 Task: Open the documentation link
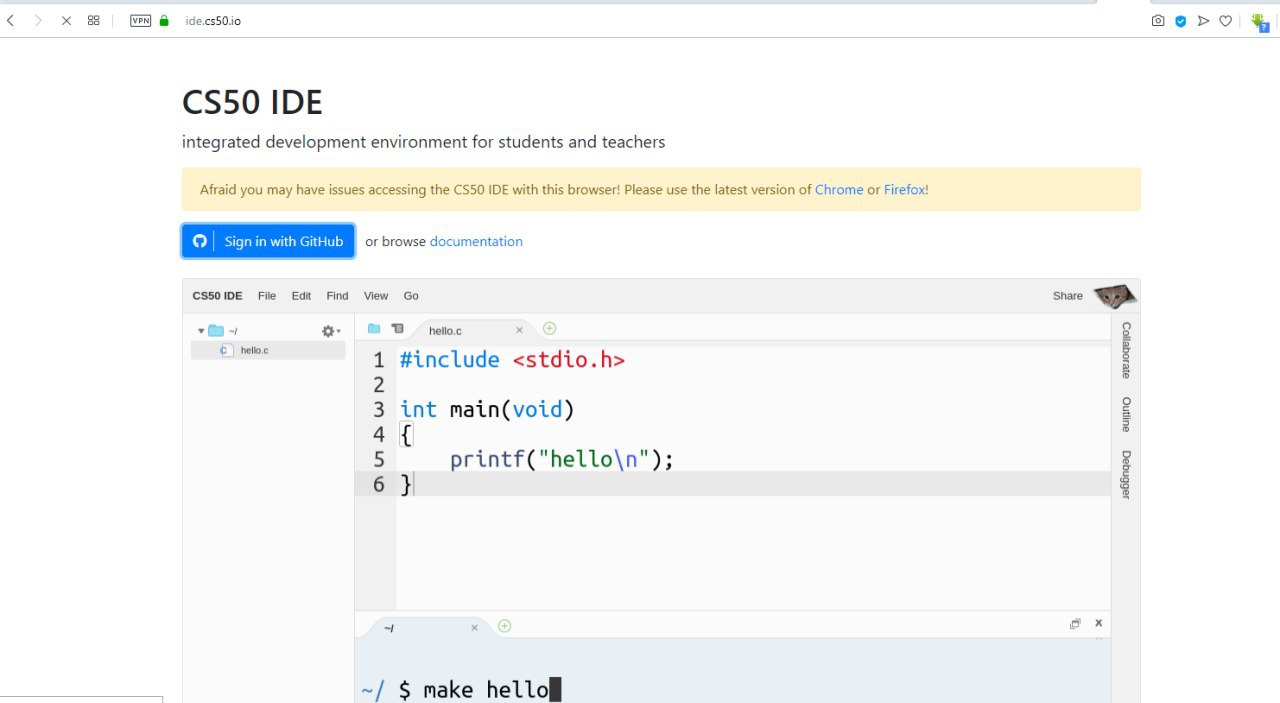click(476, 241)
